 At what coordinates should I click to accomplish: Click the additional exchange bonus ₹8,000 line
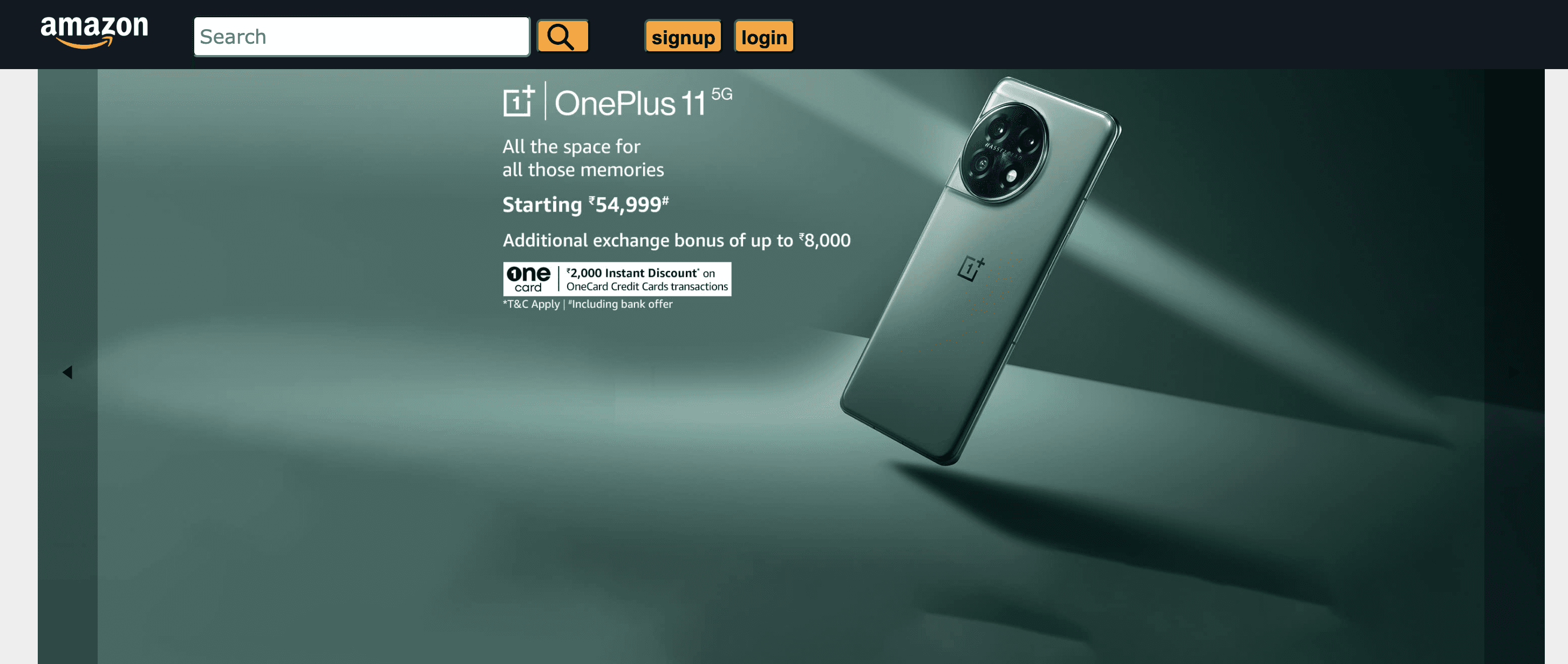coord(676,241)
